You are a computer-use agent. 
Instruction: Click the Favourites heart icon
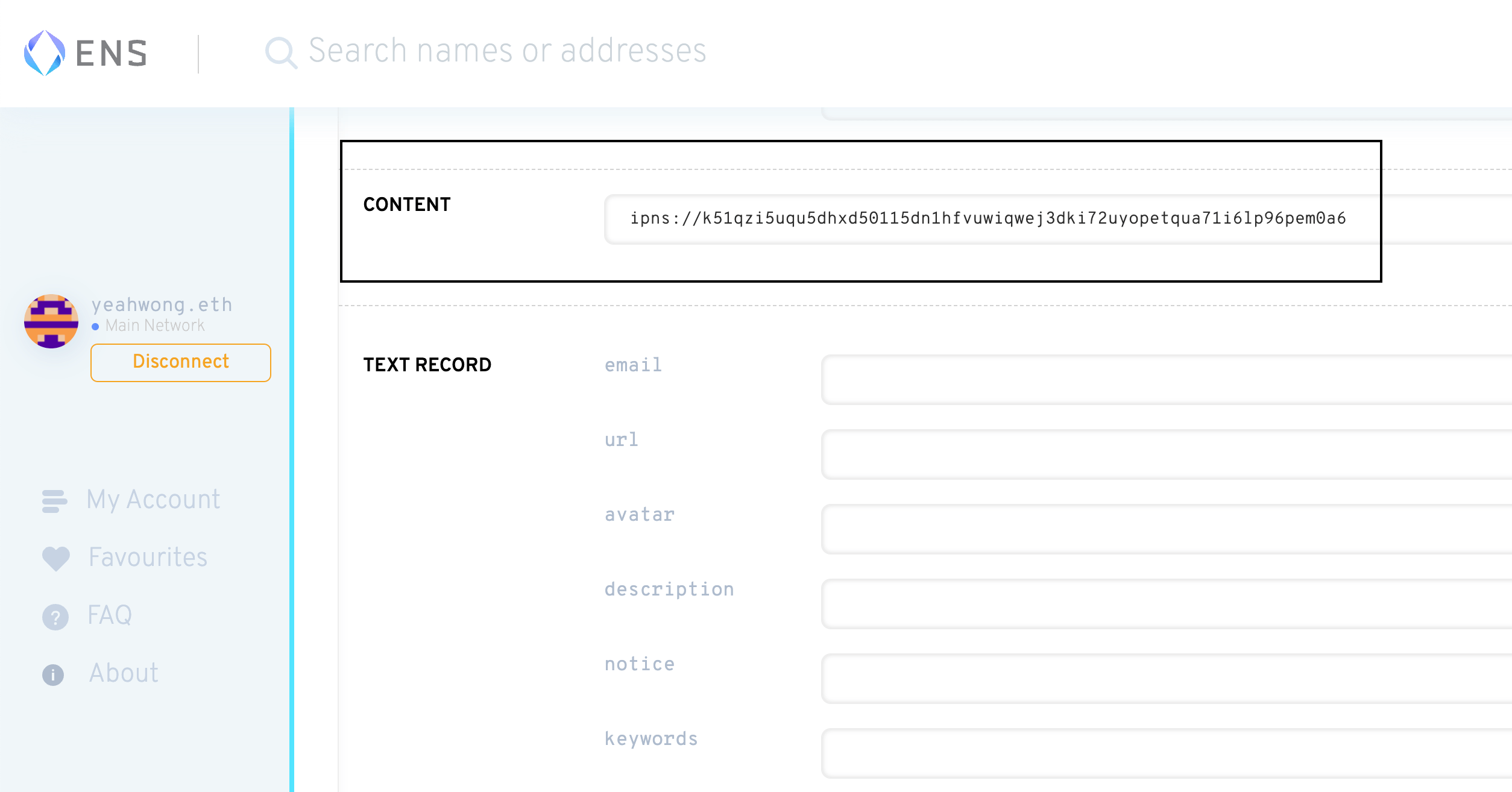click(x=56, y=558)
